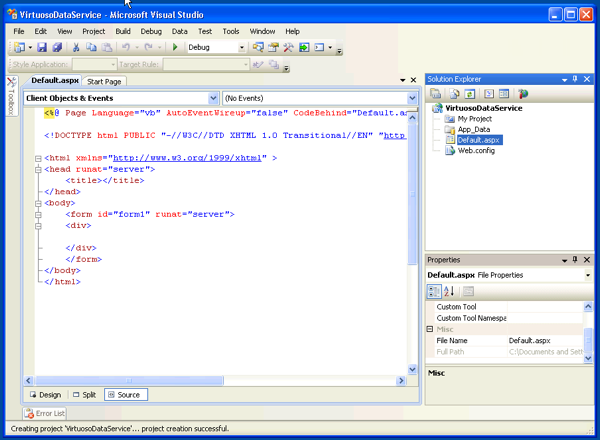Toggle Alphabetical sort in Properties panel
Image resolution: width=600 pixels, height=440 pixels.
[448, 291]
